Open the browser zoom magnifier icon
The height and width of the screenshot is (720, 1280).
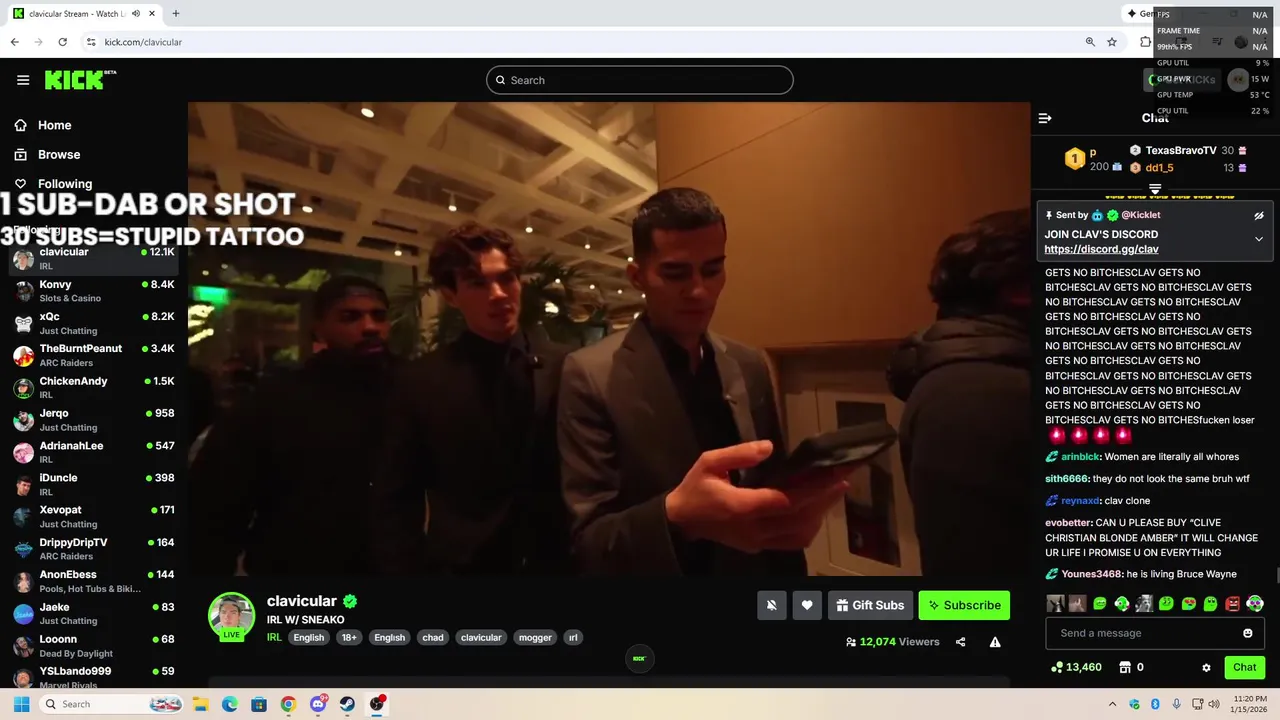tap(1090, 42)
